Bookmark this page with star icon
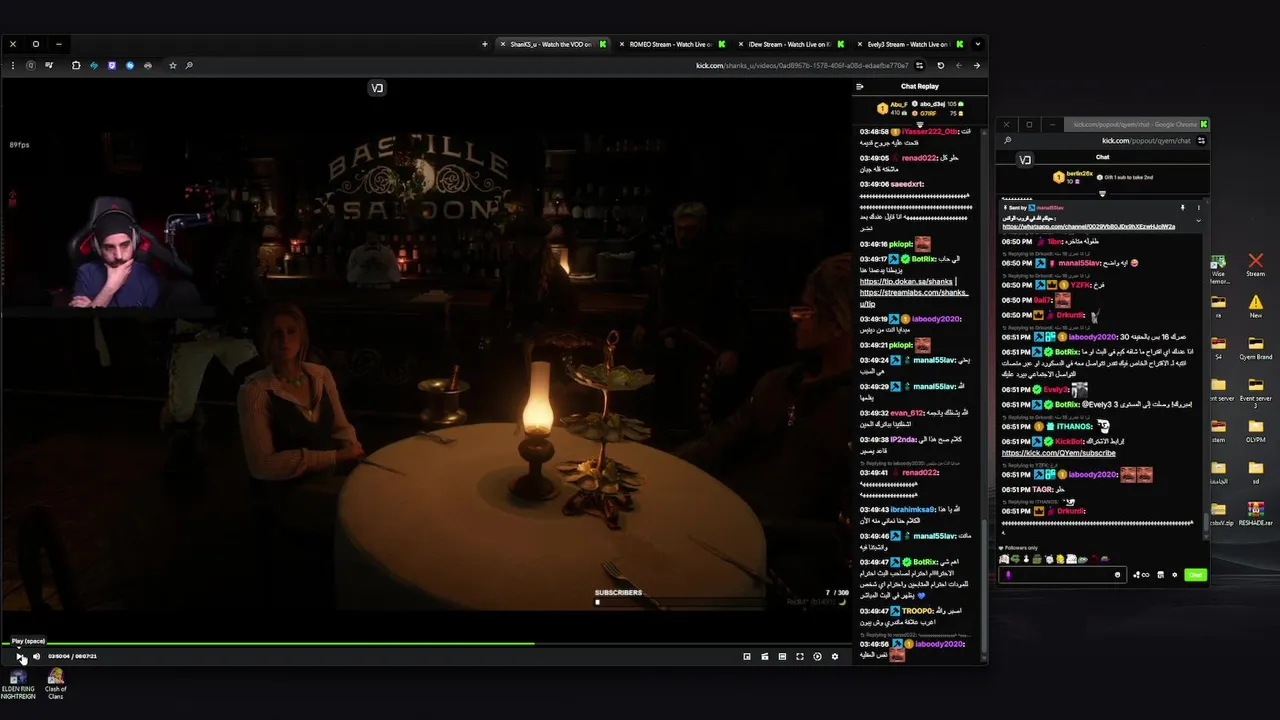Image resolution: width=1280 pixels, height=720 pixels. (x=172, y=66)
